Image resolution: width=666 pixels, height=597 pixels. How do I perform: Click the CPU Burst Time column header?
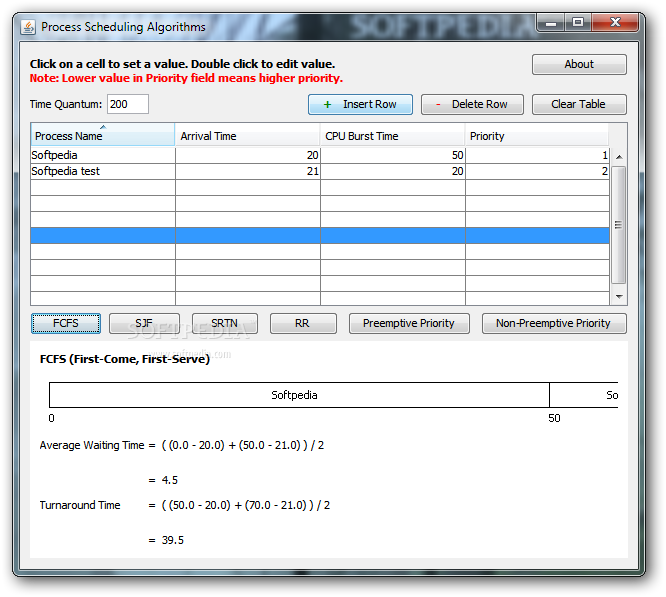[x=392, y=135]
